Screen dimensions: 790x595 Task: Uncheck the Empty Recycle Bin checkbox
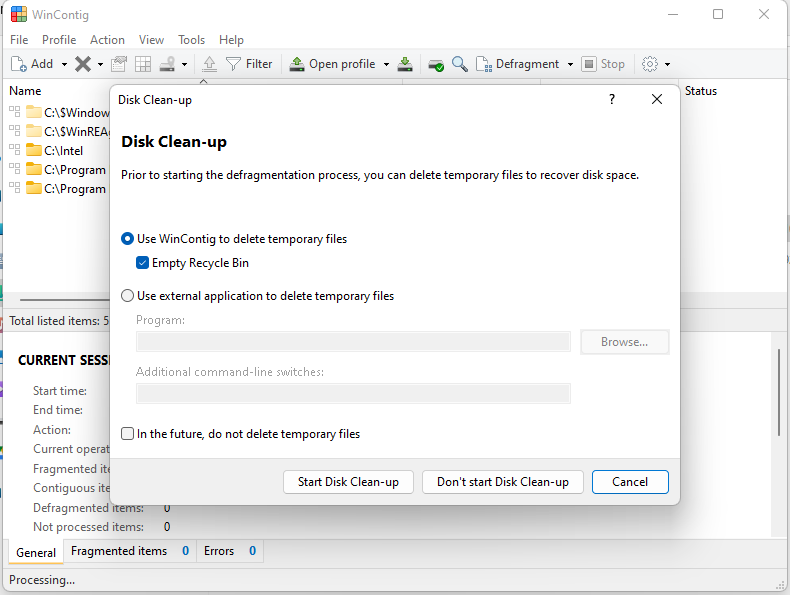143,263
